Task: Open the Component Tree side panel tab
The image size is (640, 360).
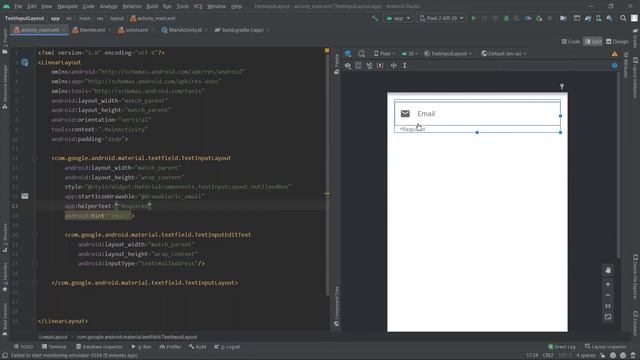Action: coord(337,306)
